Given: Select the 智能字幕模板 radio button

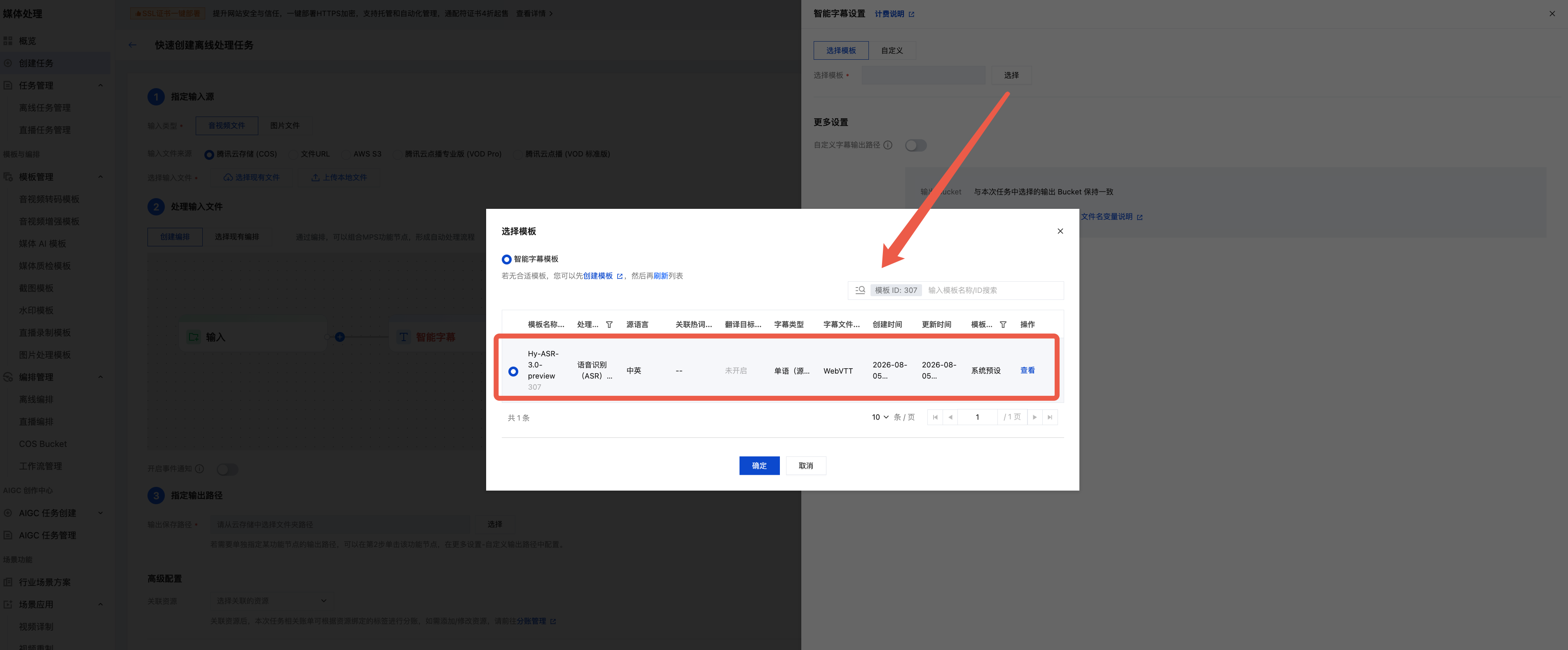Looking at the screenshot, I should (x=506, y=259).
